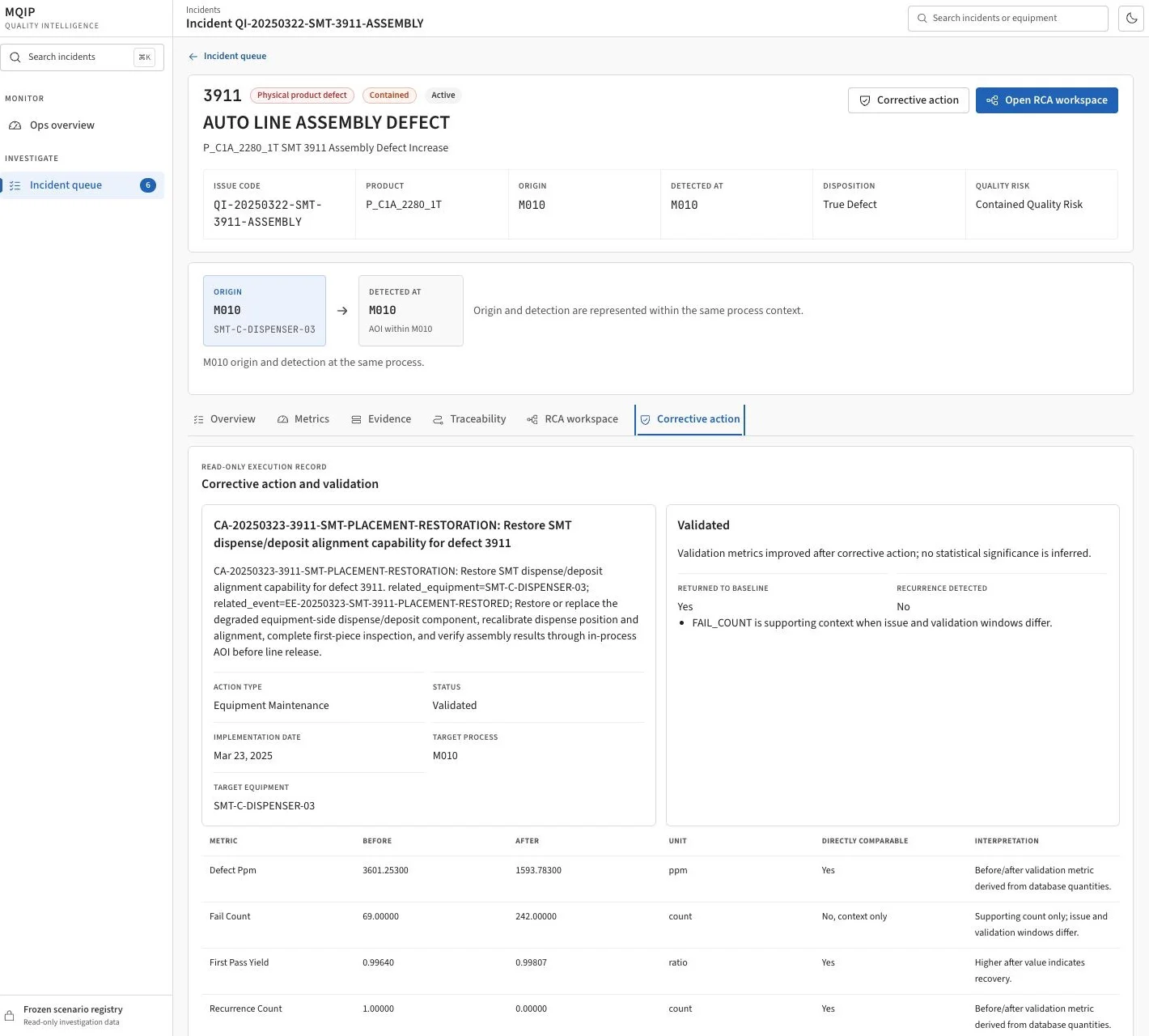Click the Corrective action button at top
1149x1036 pixels.
click(908, 100)
